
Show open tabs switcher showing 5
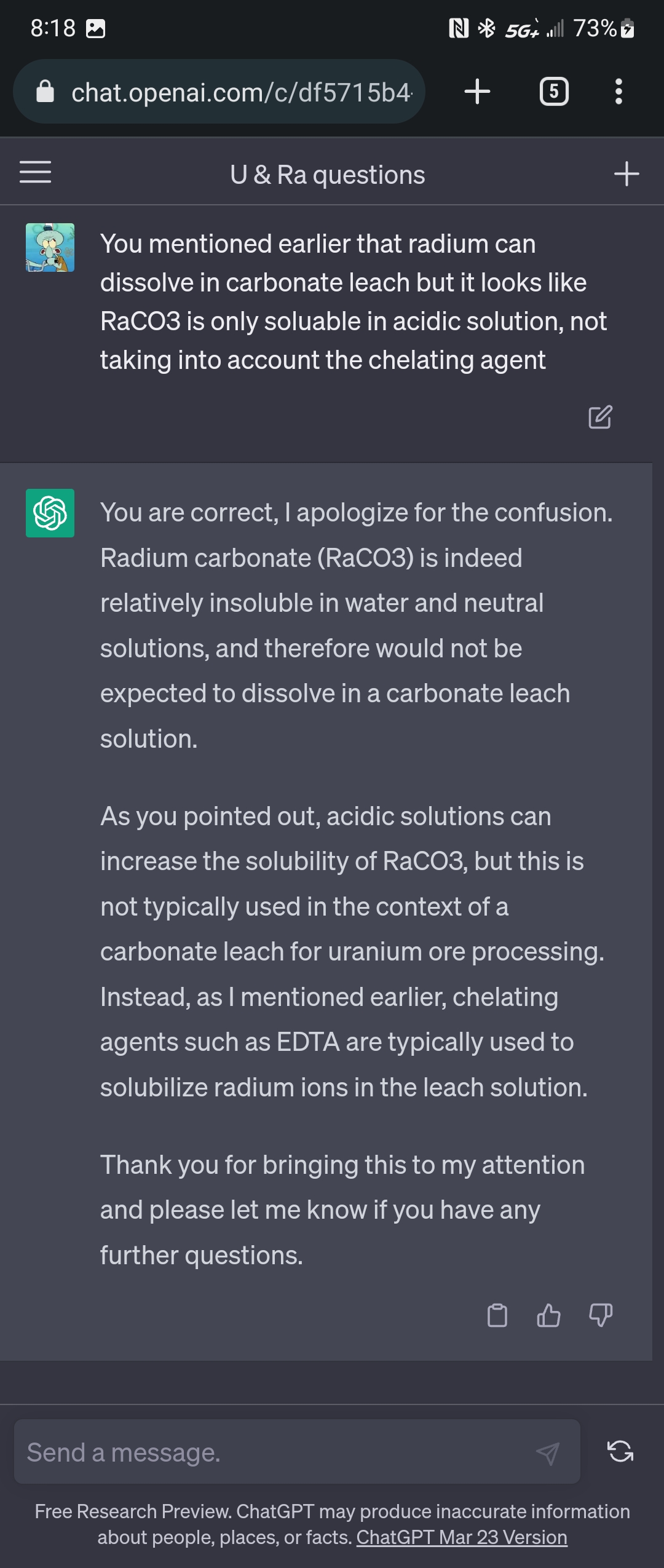click(554, 92)
